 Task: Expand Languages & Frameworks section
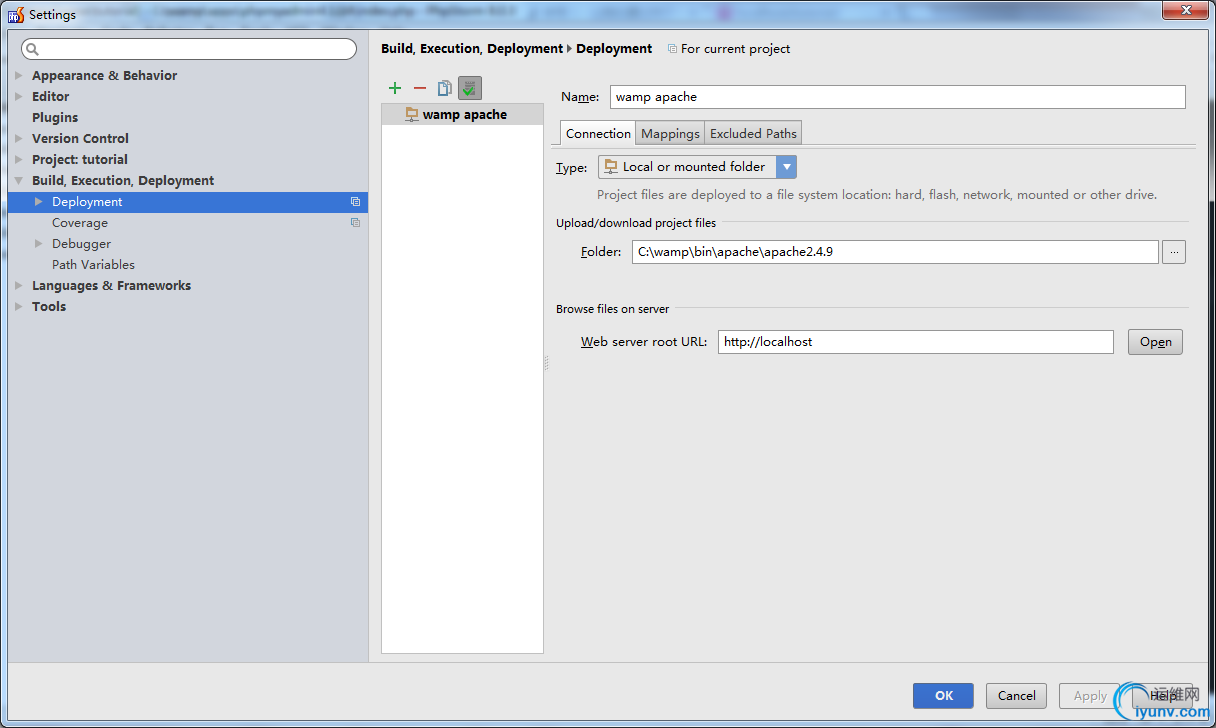19,286
